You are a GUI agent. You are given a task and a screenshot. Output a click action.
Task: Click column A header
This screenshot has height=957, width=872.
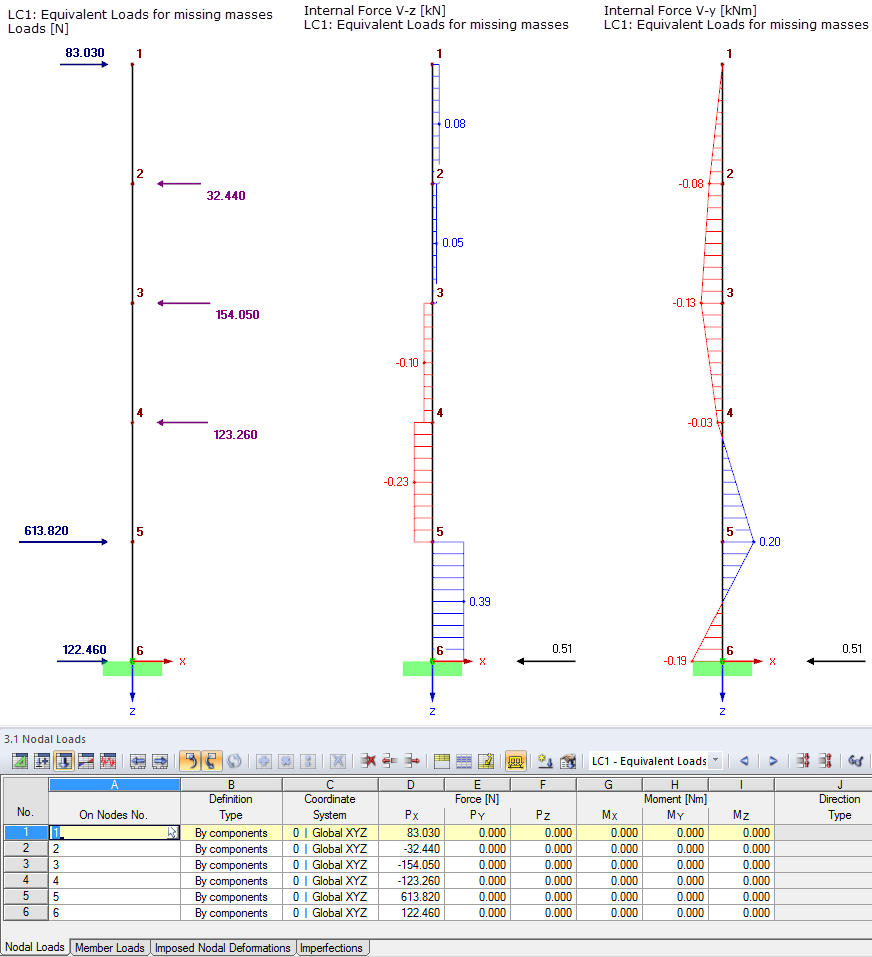[x=114, y=785]
